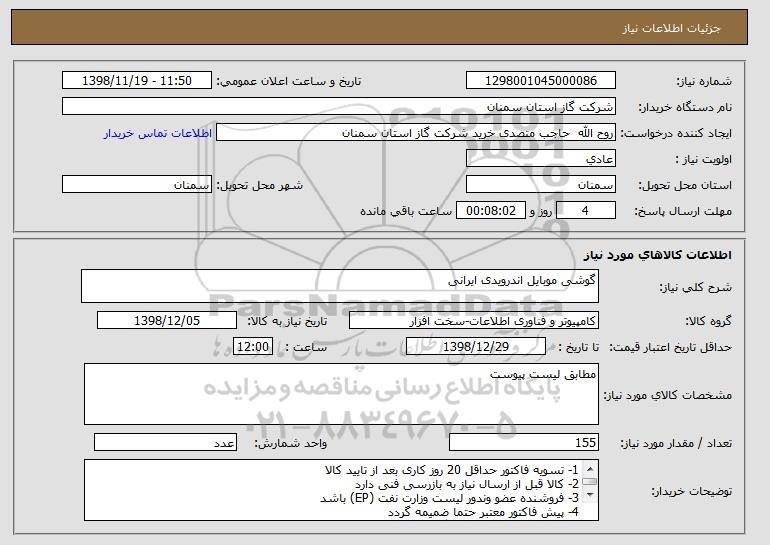This screenshot has height=545, width=770.
Task: Click the unit of measure field عدد
Action: click(165, 442)
